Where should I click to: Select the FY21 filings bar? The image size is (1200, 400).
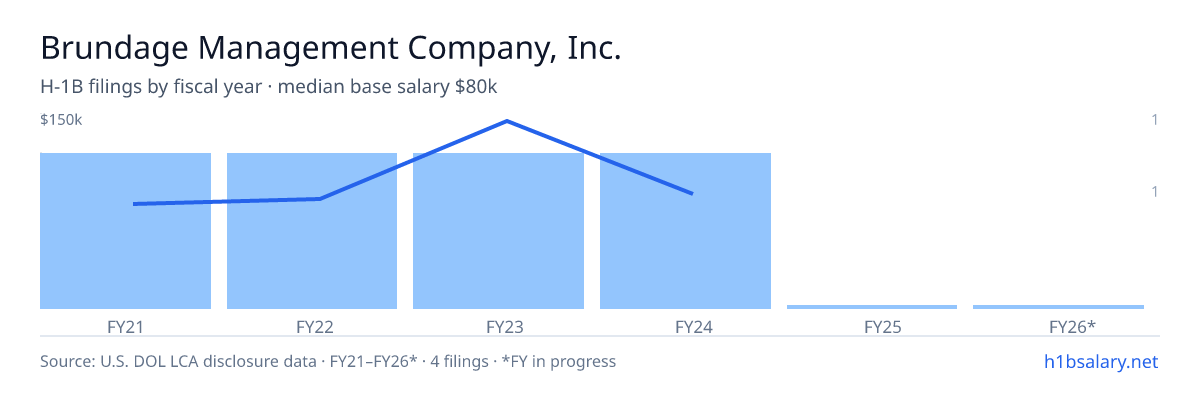point(125,231)
